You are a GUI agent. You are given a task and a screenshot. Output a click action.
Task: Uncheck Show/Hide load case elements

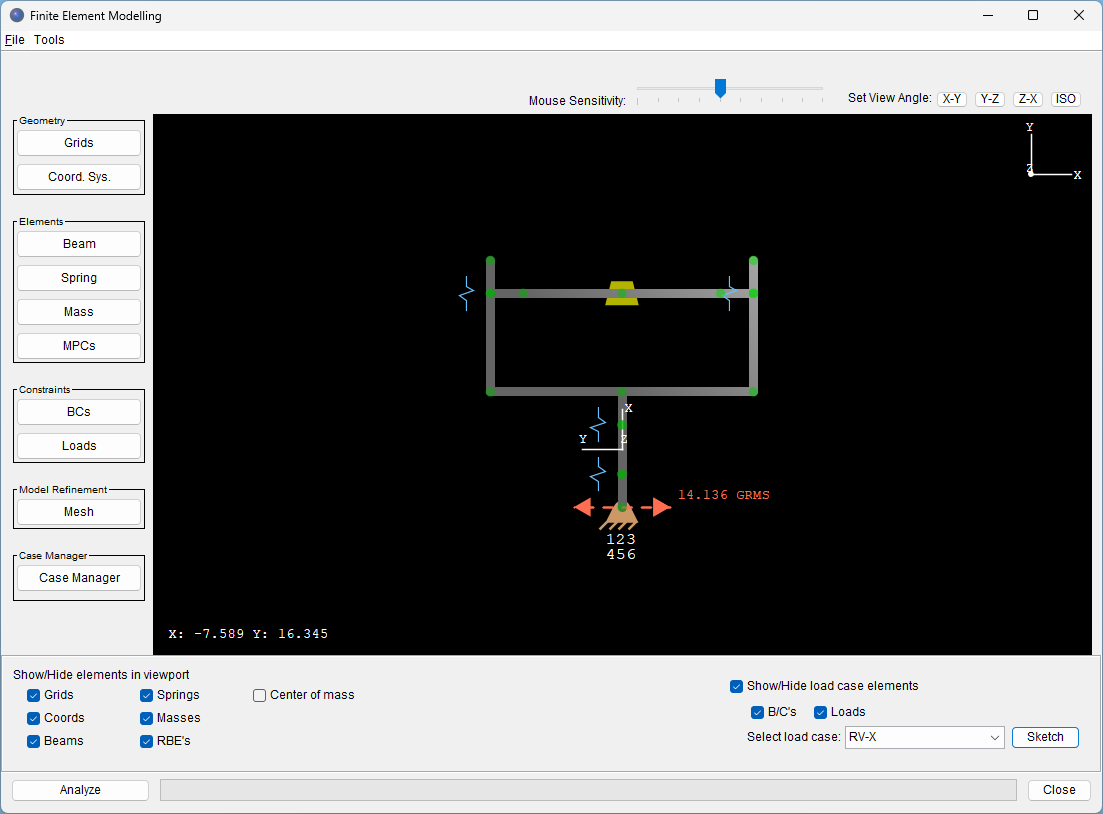point(737,686)
